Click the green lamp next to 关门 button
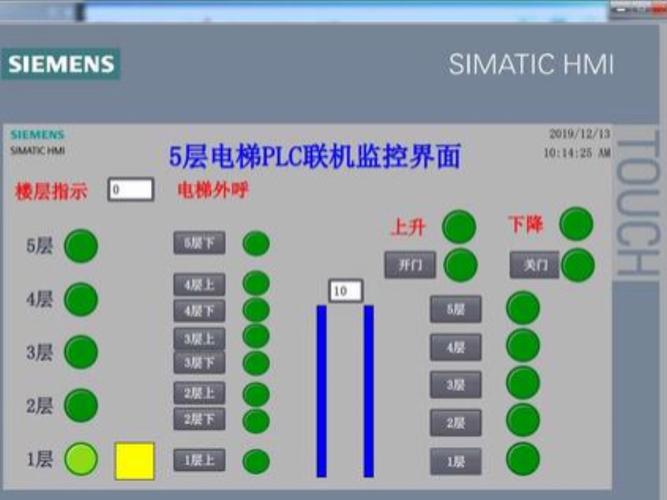 [577, 265]
